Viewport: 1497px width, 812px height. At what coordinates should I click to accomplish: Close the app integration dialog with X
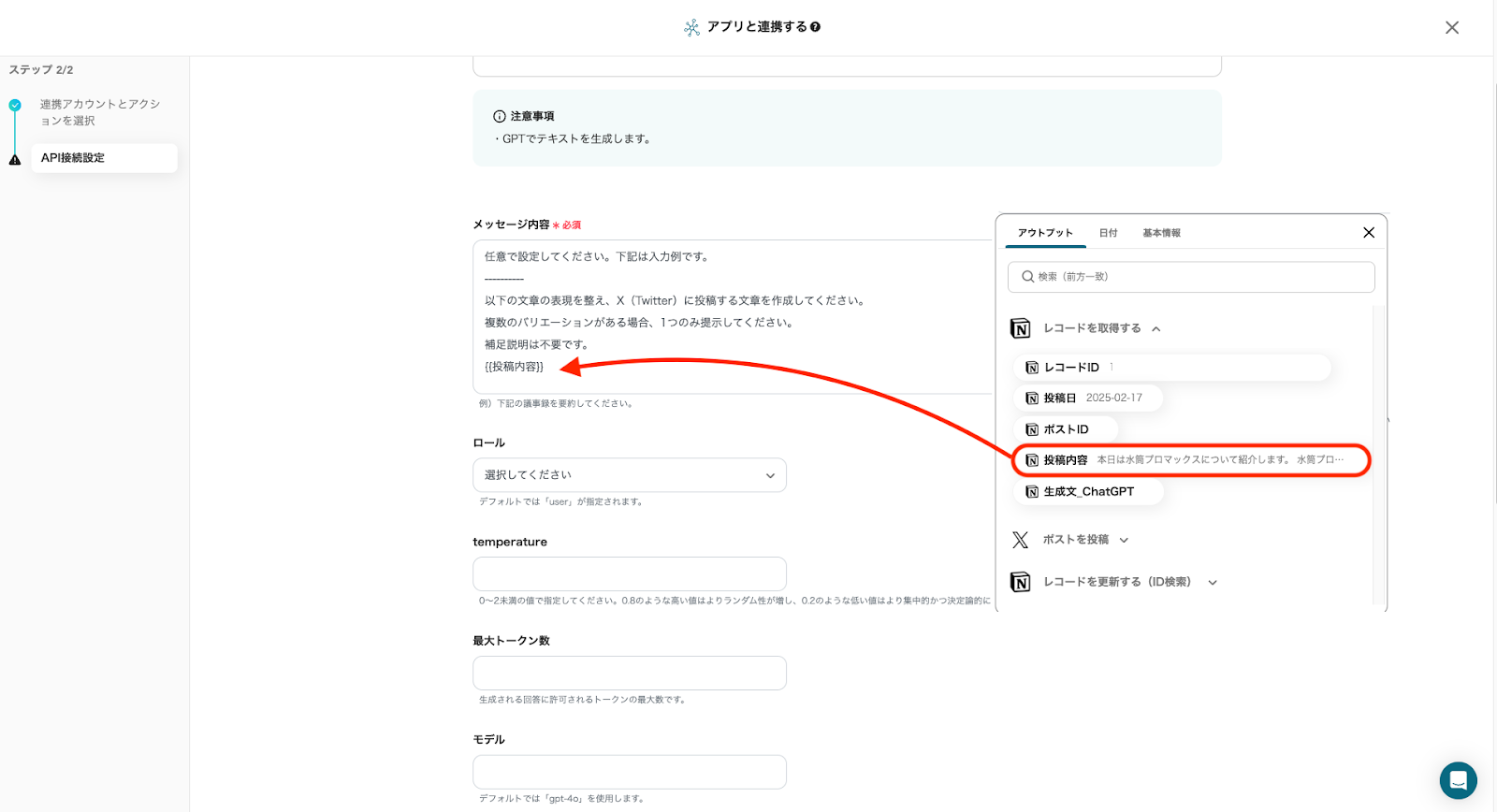click(x=1451, y=28)
